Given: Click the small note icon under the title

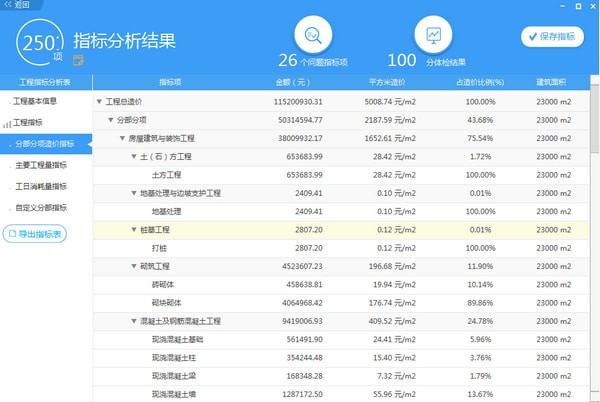Looking at the screenshot, I should pyautogui.click(x=79, y=61).
